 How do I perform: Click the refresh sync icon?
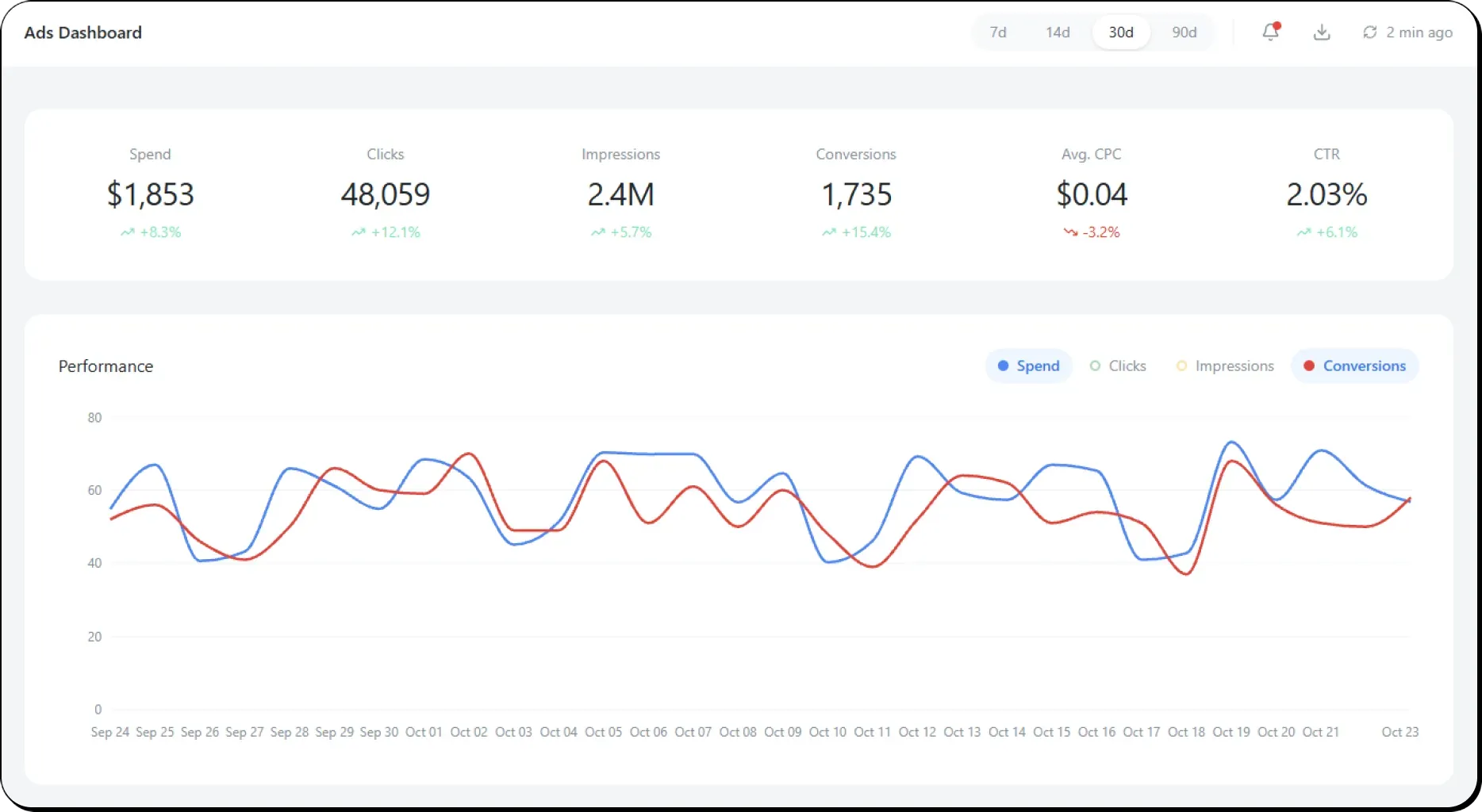(1369, 32)
